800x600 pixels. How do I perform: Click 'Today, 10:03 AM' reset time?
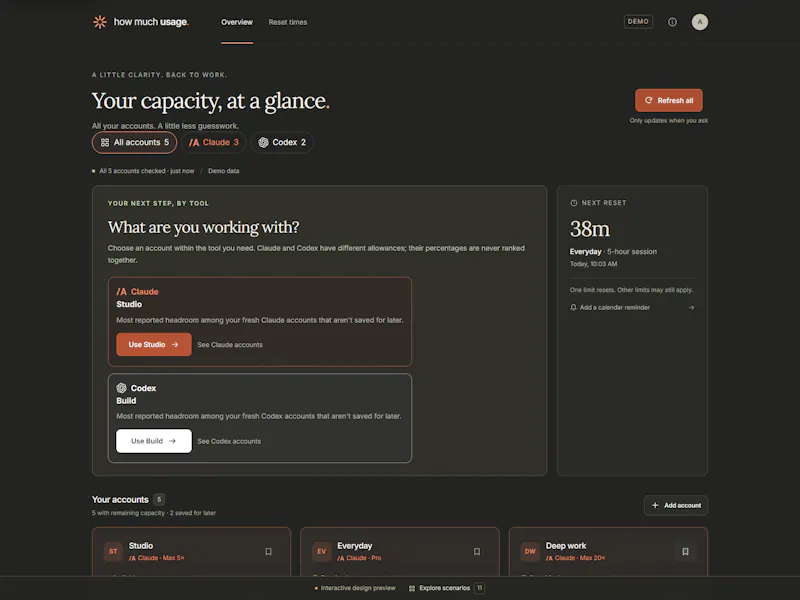coord(593,264)
